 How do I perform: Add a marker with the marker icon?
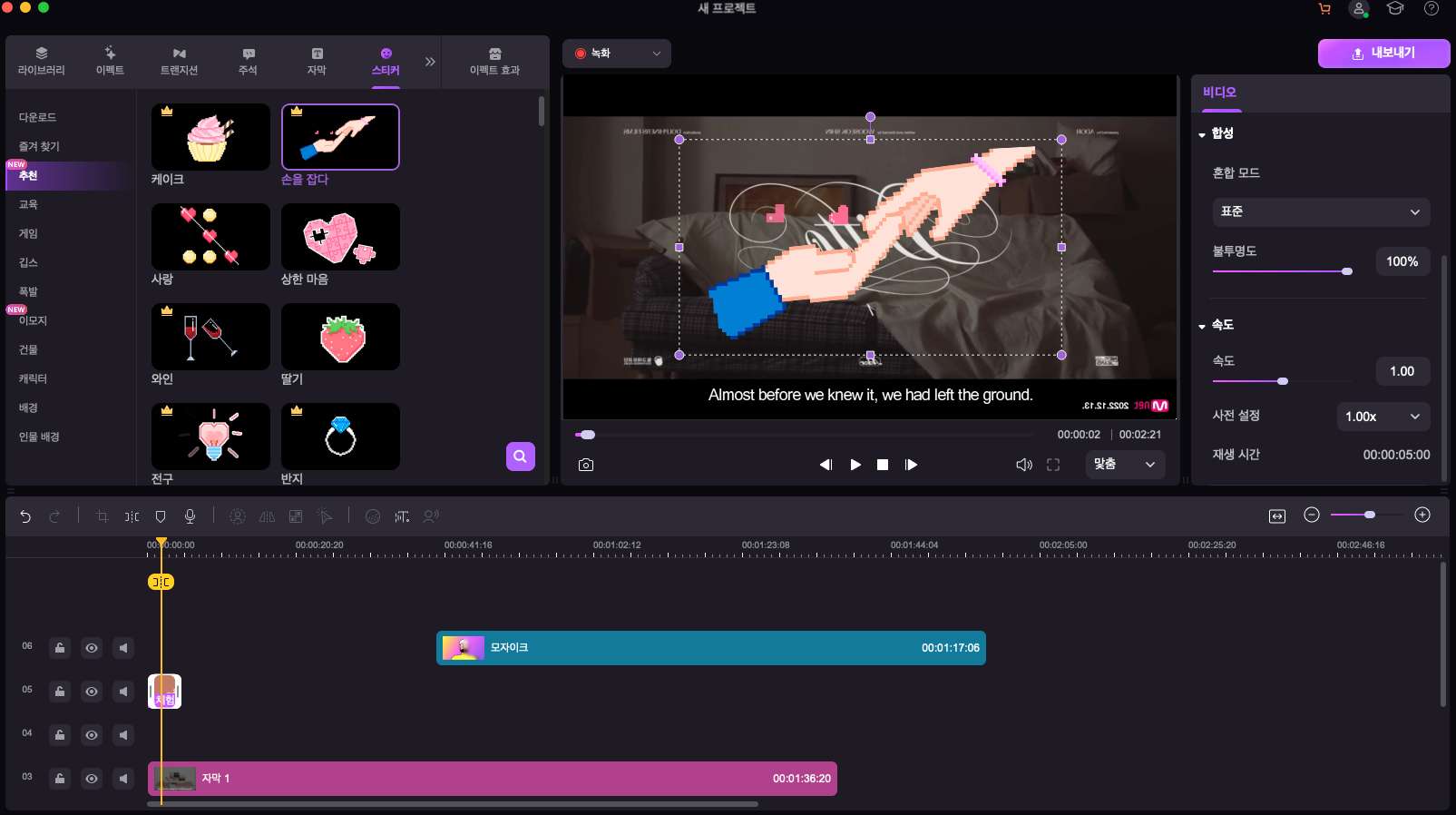pyautogui.click(x=161, y=516)
